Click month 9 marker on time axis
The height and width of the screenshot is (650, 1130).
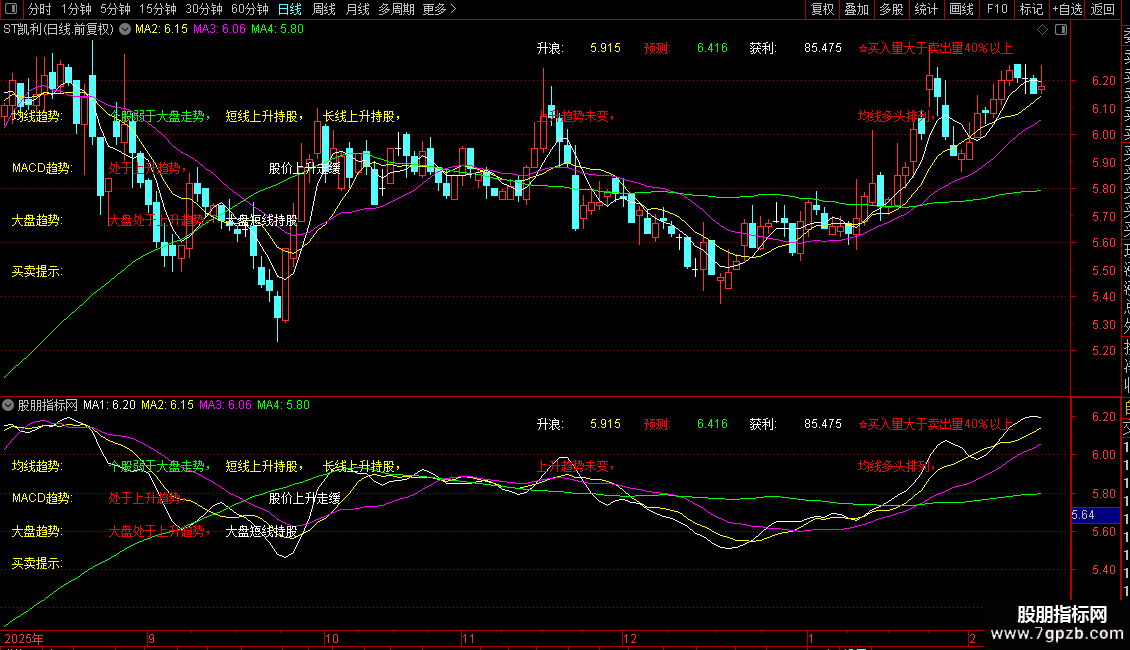click(151, 638)
